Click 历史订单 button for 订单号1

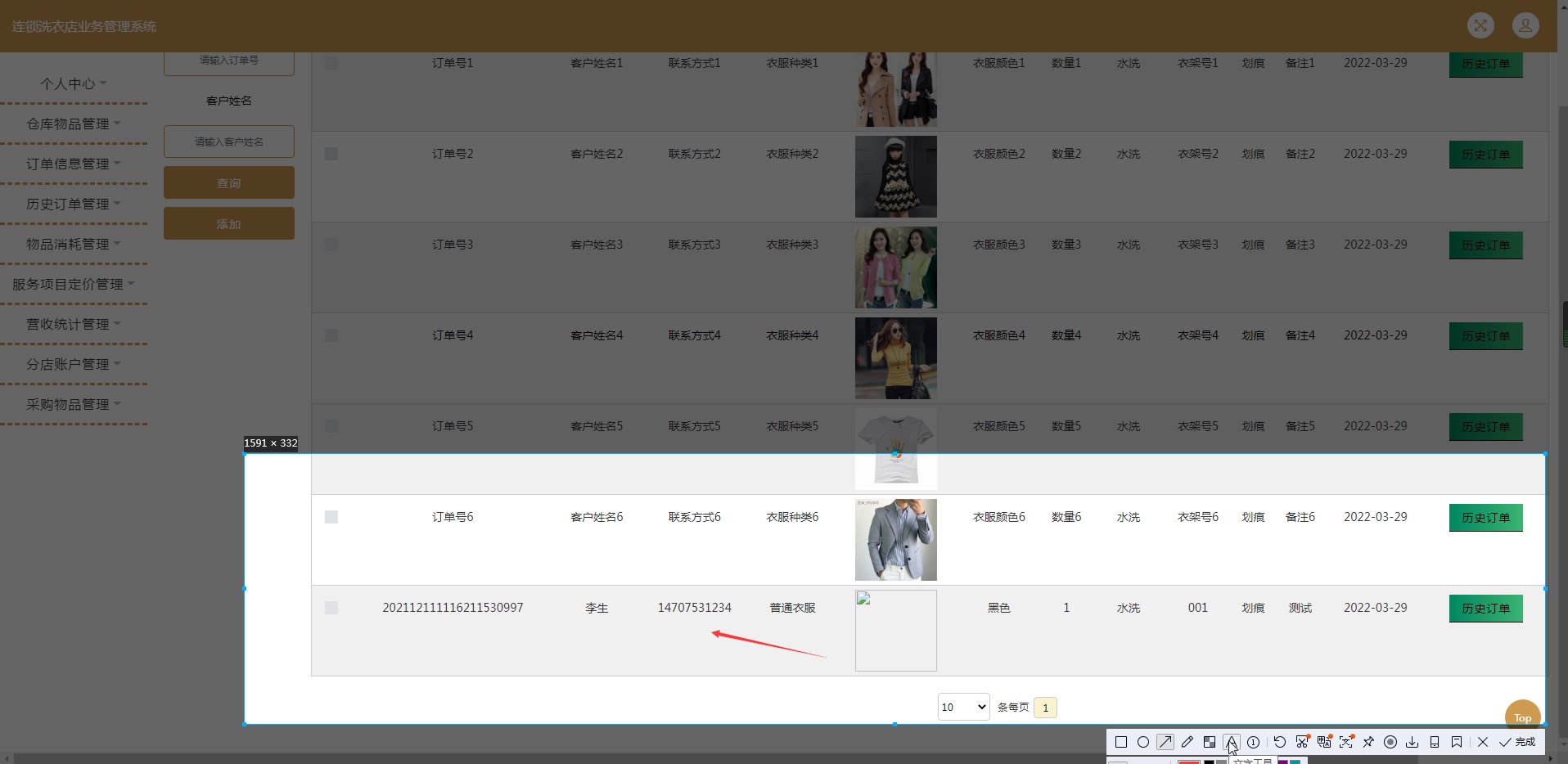click(x=1486, y=64)
